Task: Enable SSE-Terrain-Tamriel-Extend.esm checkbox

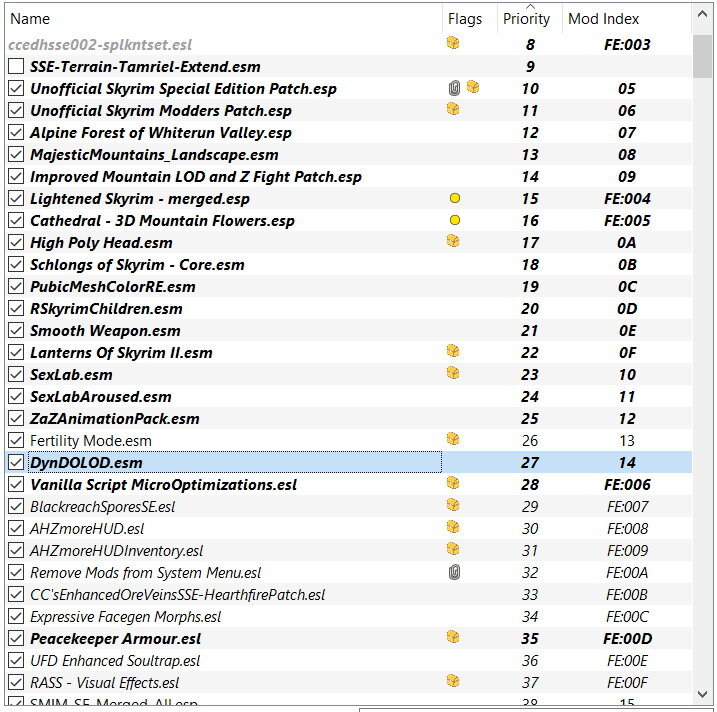Action: coord(16,66)
